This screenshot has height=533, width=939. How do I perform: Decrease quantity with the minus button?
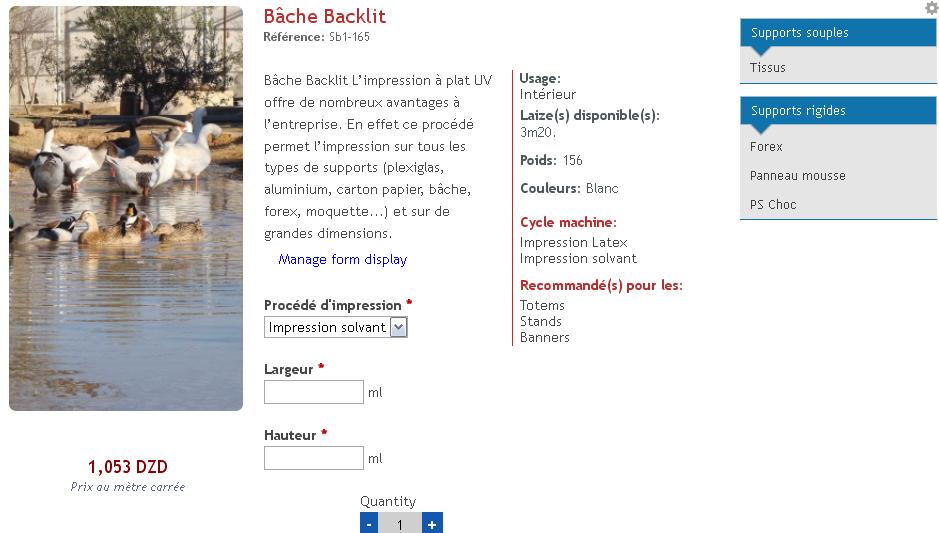(x=369, y=523)
